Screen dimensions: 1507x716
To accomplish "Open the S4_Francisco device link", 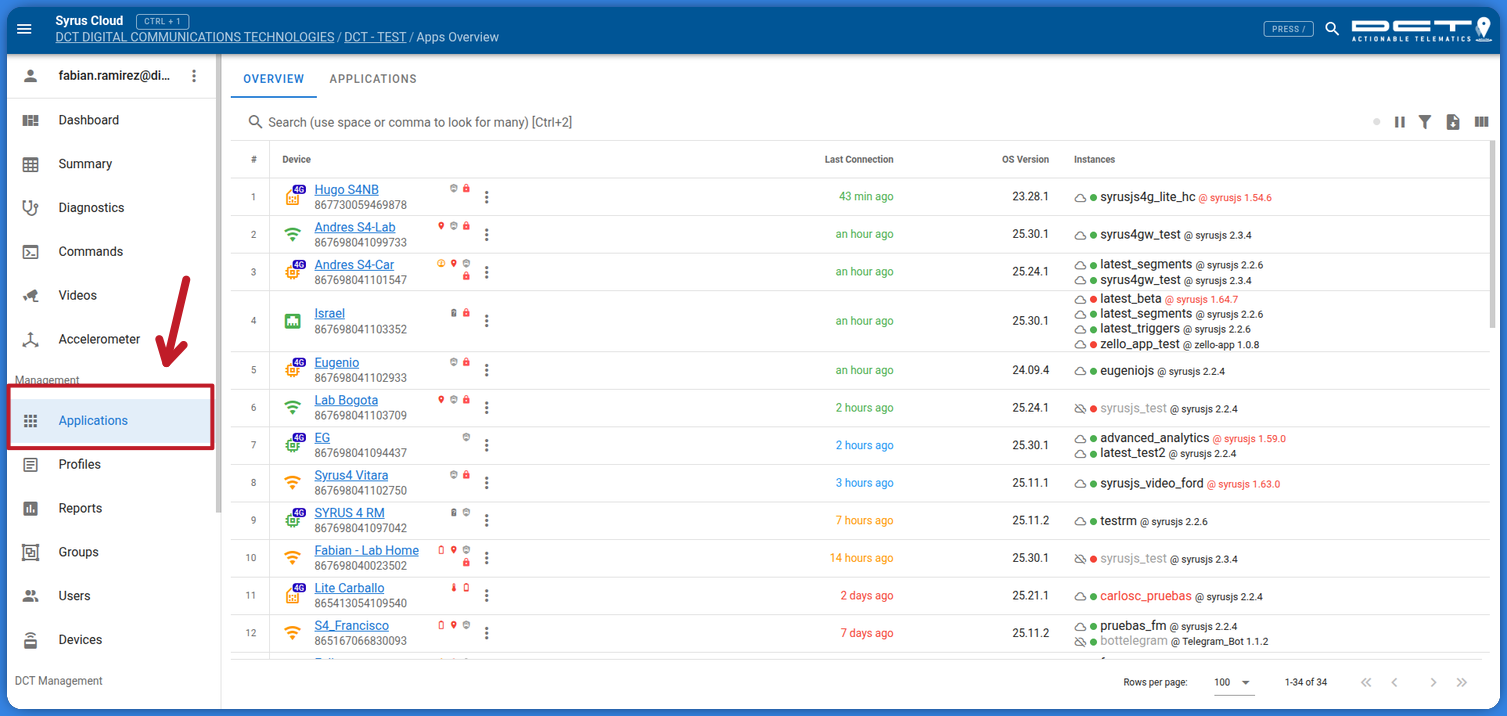I will click(x=352, y=626).
